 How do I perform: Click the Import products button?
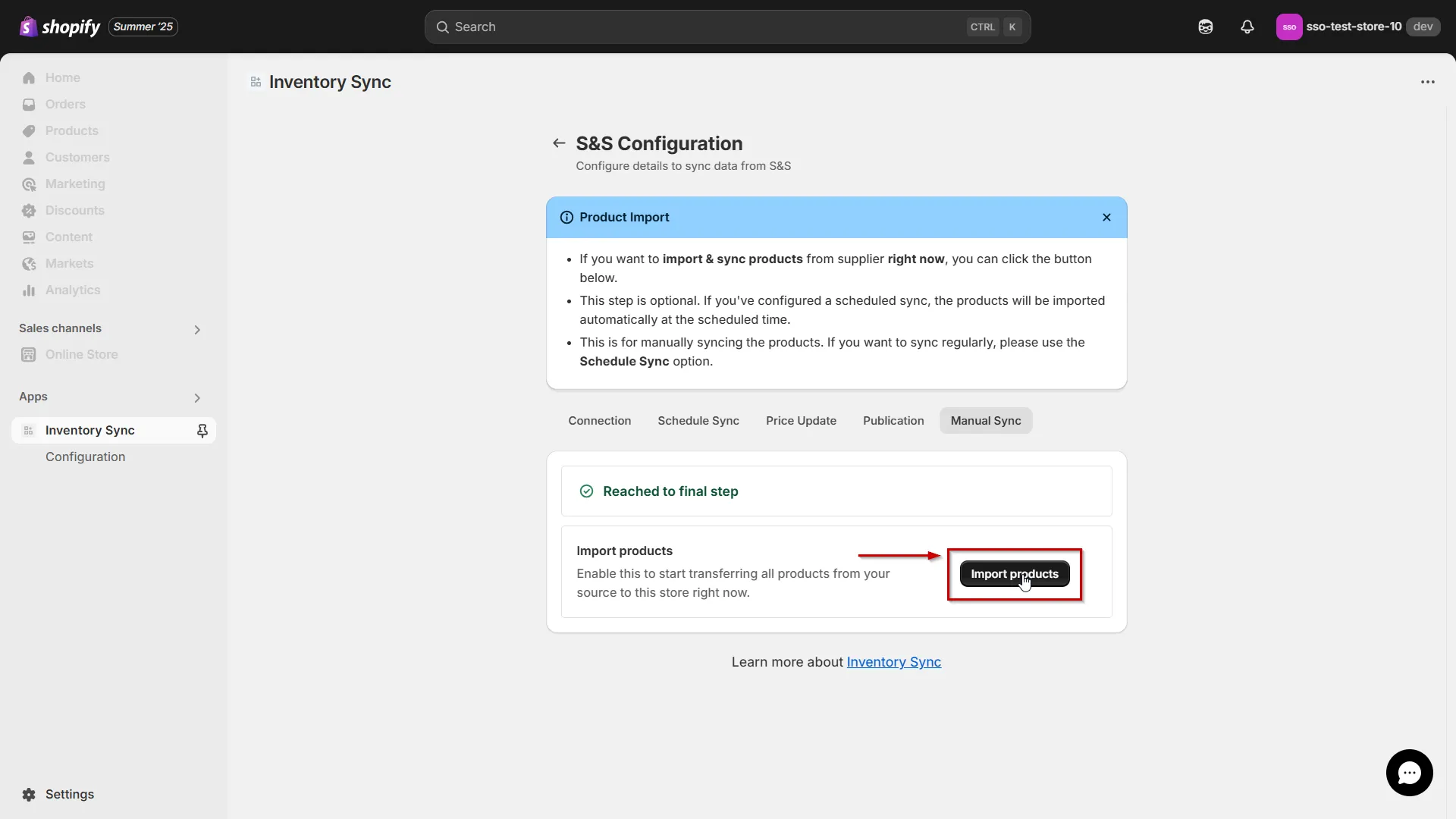(1015, 574)
